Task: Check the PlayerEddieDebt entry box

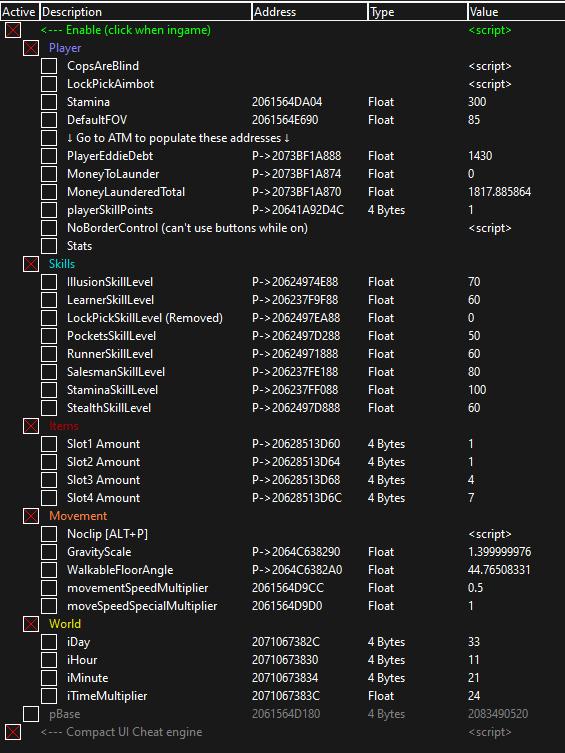Action: point(49,156)
